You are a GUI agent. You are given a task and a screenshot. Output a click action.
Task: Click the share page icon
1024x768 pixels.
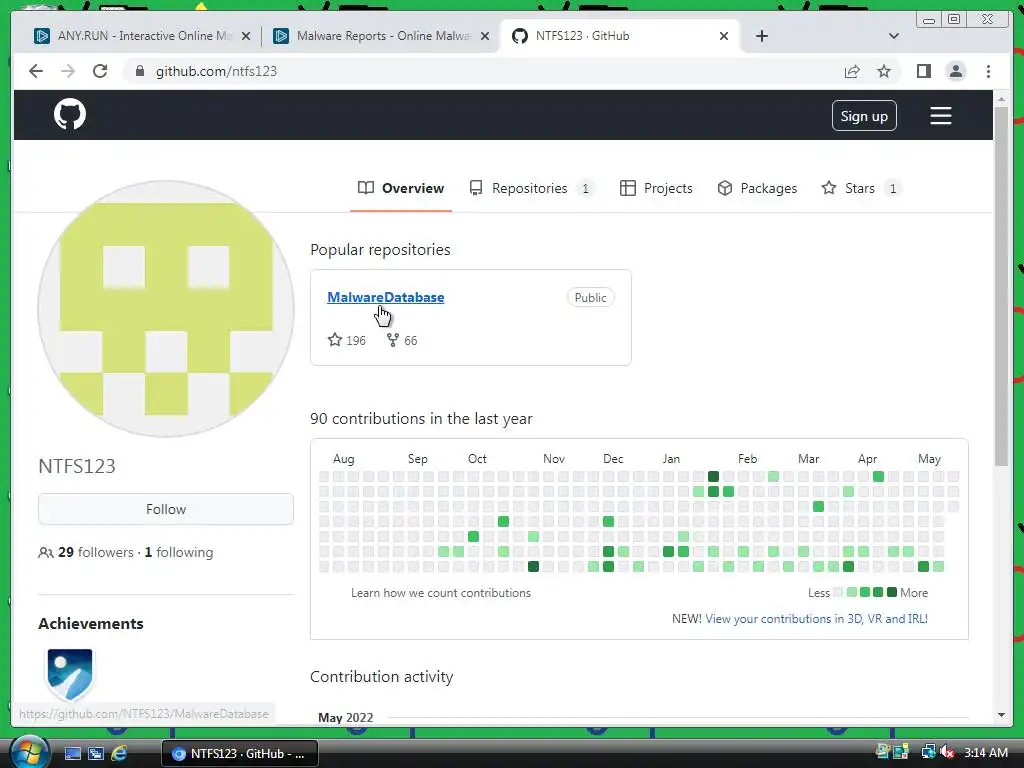(x=852, y=71)
